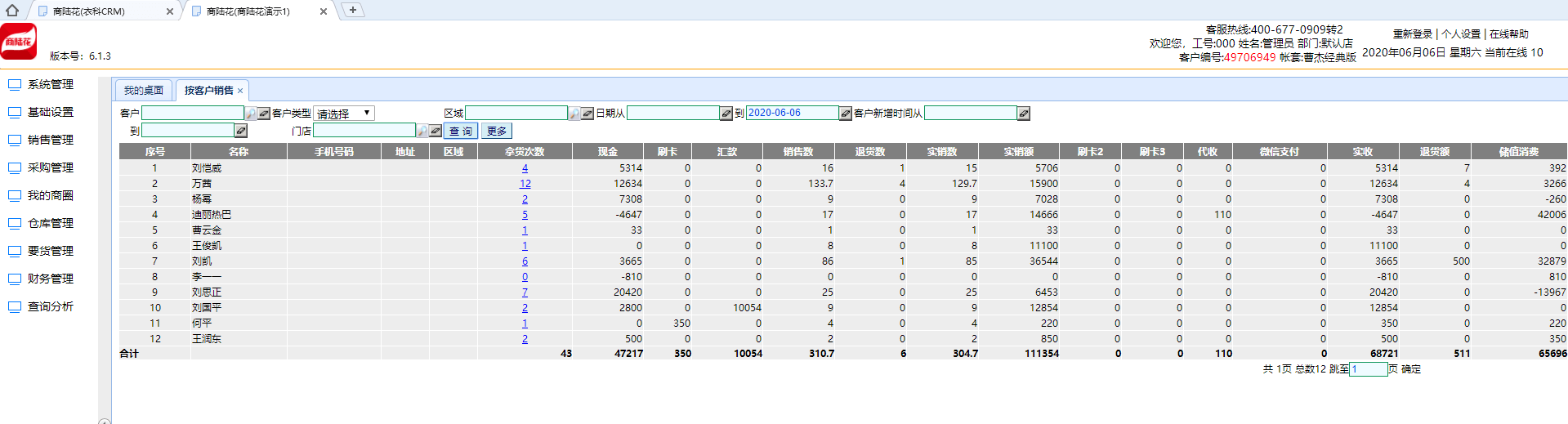Open 采购管理 in the sidebar
Image resolution: width=1568 pixels, height=424 pixels.
click(x=50, y=167)
